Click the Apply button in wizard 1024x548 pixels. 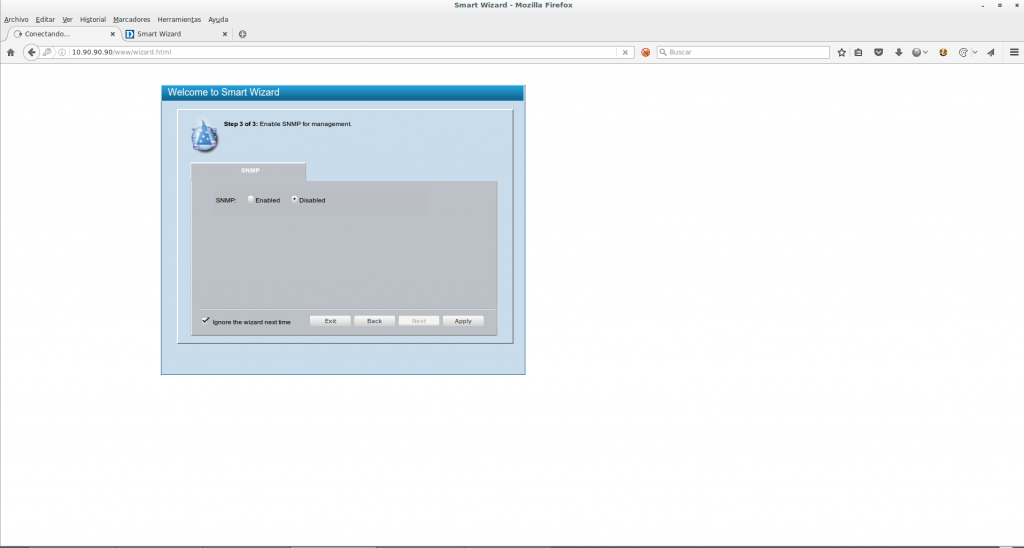[x=463, y=321]
